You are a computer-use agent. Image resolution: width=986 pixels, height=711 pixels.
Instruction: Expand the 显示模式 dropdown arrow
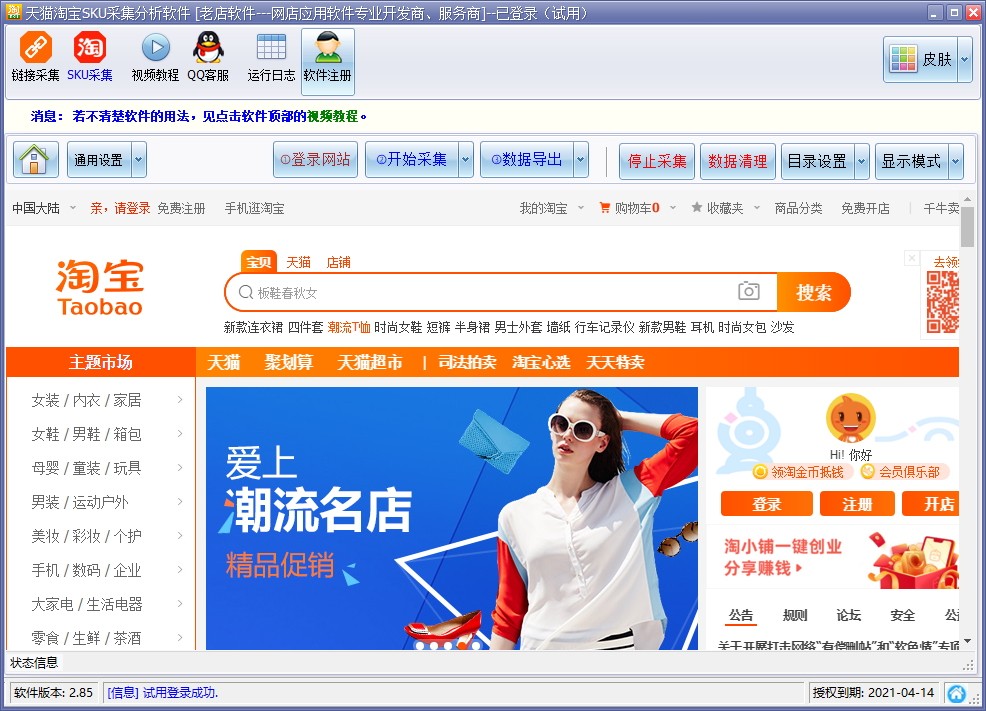pos(956,162)
